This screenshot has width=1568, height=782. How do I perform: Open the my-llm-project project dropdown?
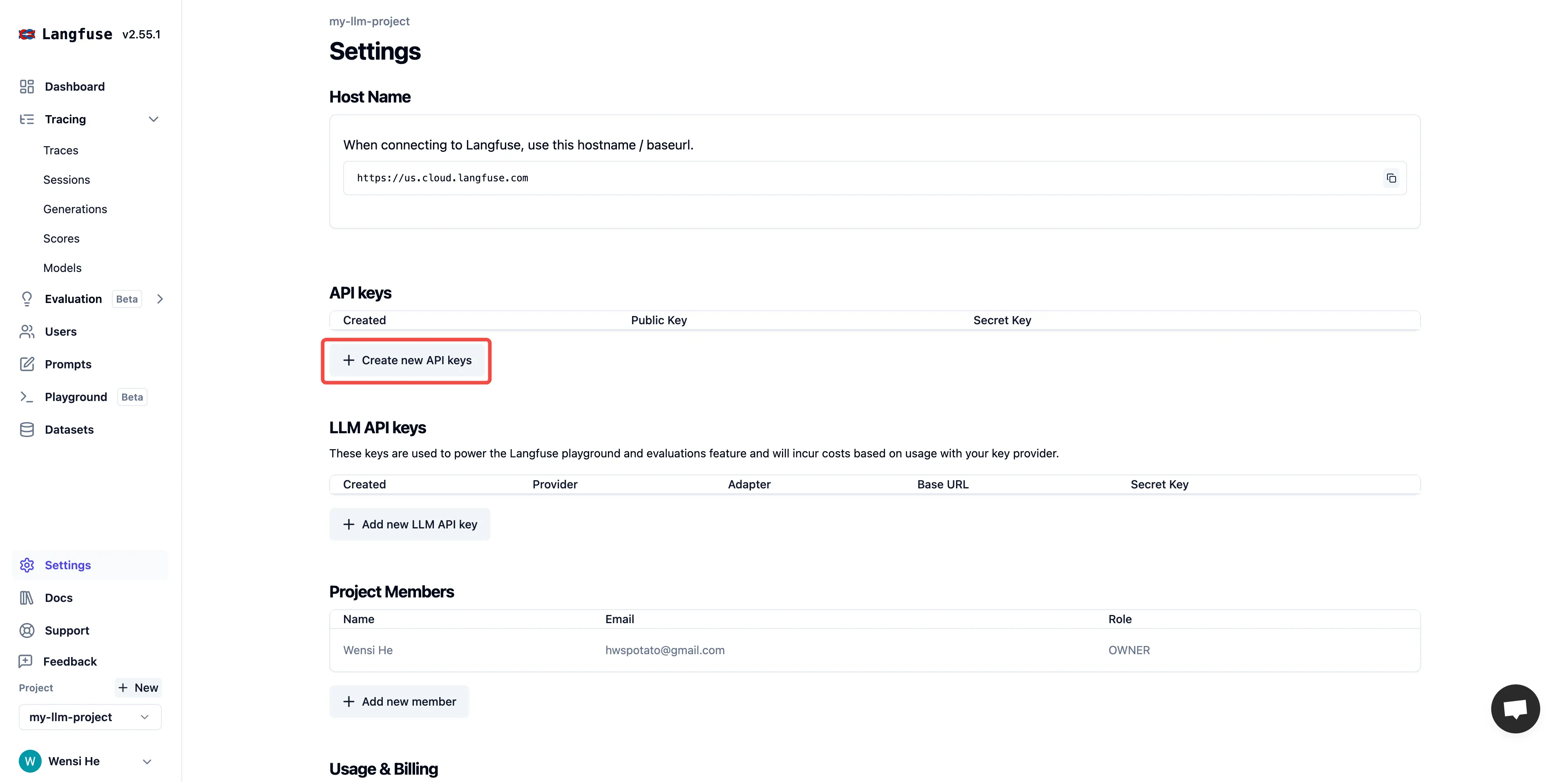pyautogui.click(x=90, y=717)
